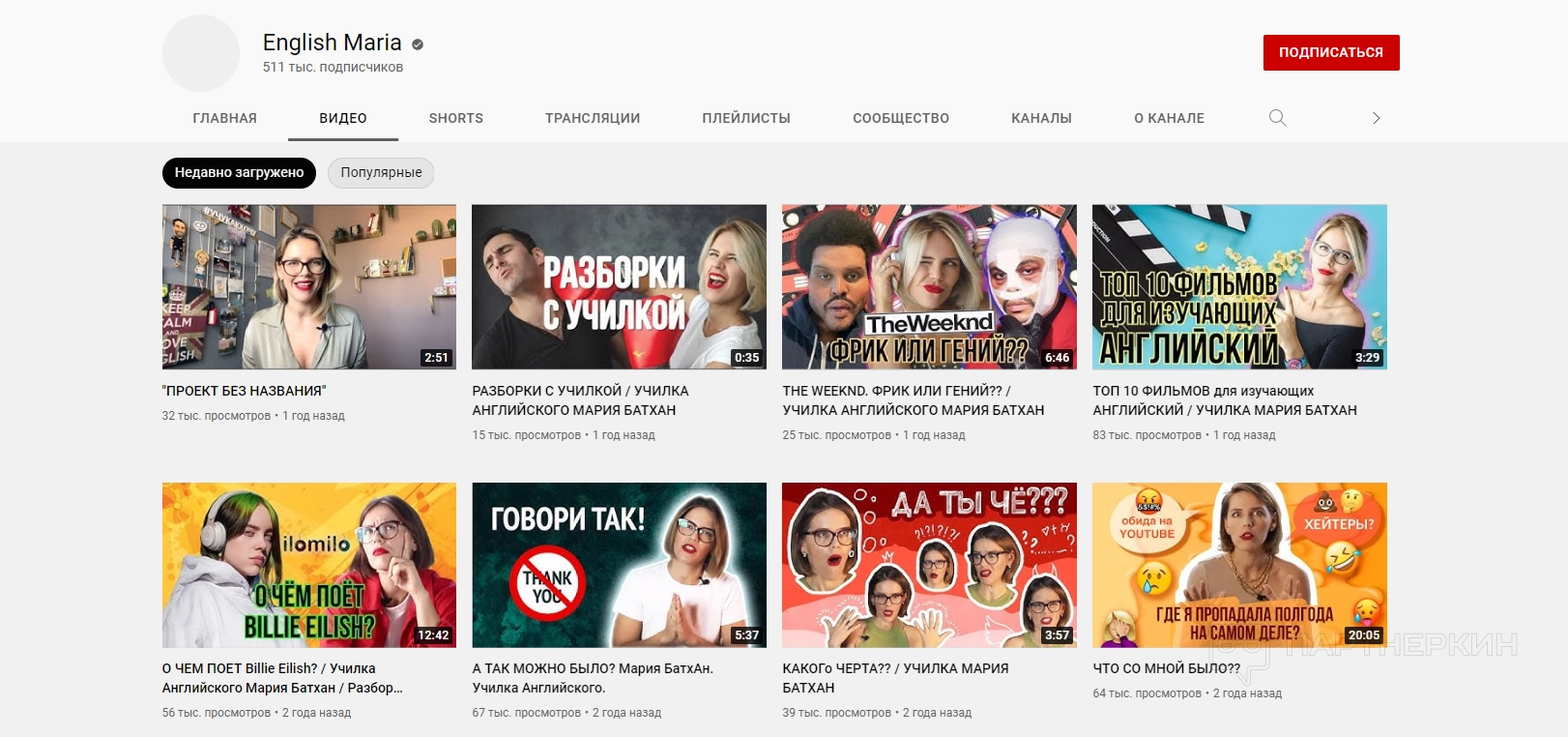
Task: Switch to the ГЛАВНАЯ tab
Action: 224,118
